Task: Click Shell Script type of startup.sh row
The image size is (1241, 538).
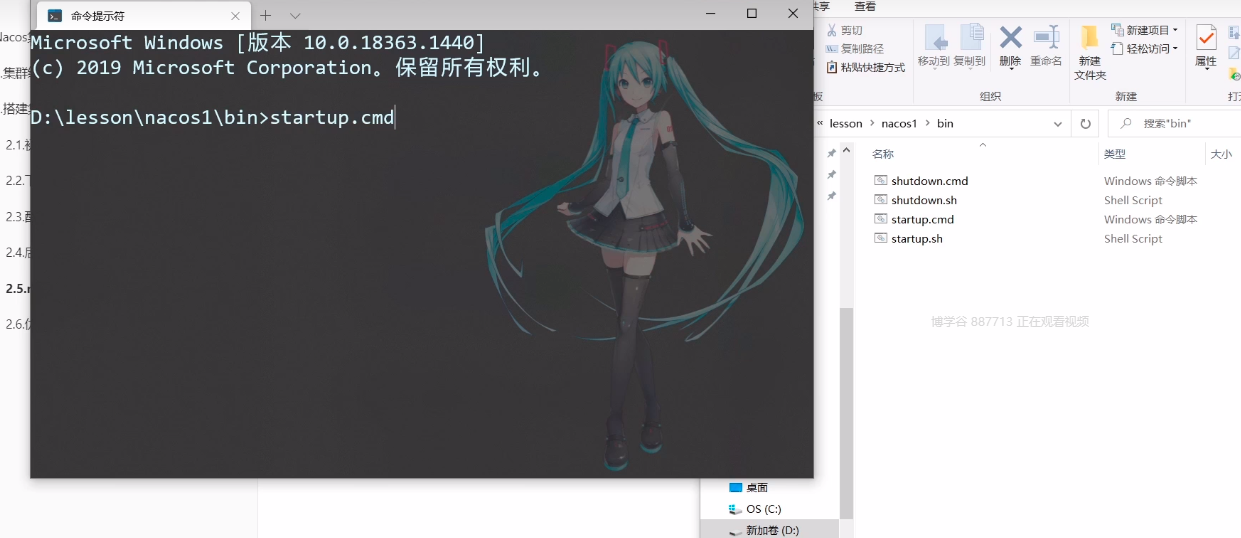Action: pyautogui.click(x=1133, y=239)
